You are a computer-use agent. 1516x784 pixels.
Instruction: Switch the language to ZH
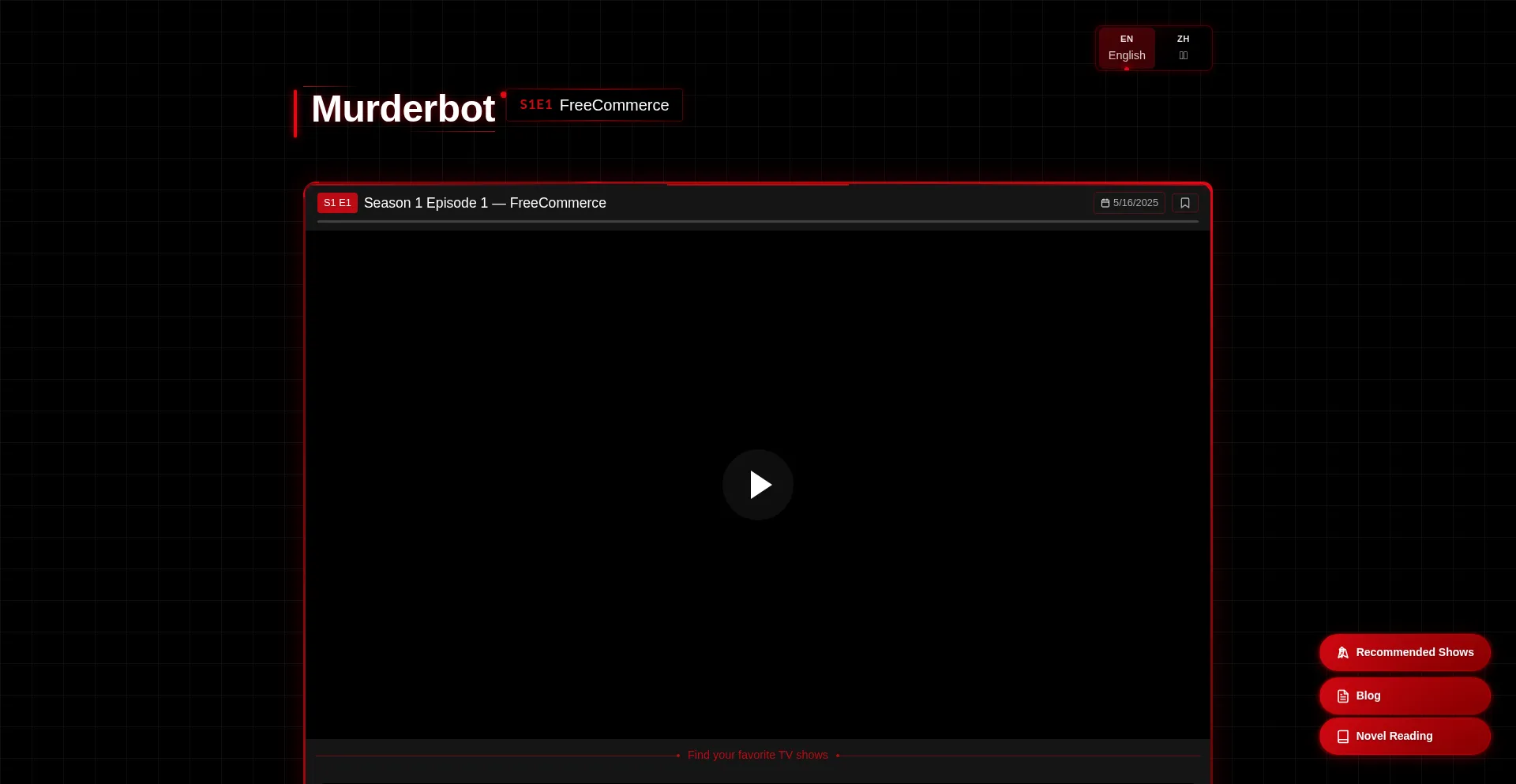pyautogui.click(x=1183, y=48)
